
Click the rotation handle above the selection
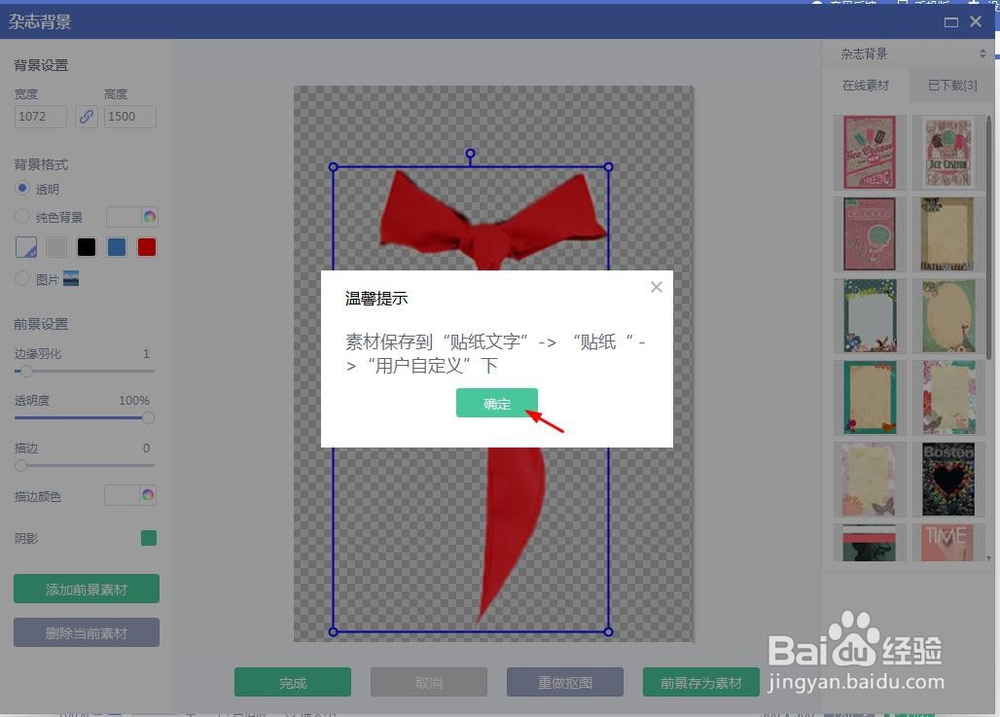click(x=470, y=154)
